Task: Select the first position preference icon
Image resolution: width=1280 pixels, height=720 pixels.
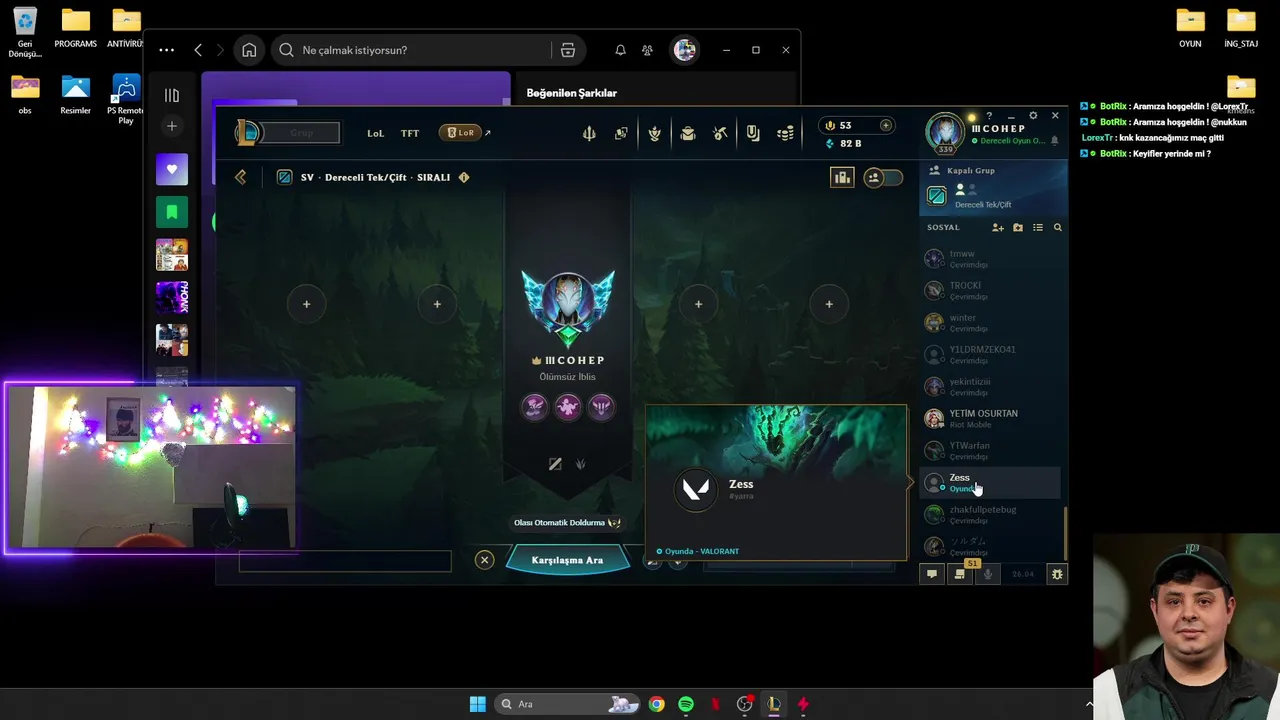Action: point(555,464)
